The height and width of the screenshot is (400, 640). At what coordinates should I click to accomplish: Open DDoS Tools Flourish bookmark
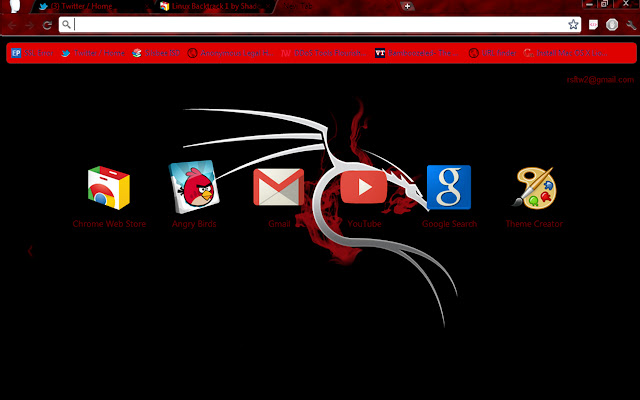coord(324,53)
